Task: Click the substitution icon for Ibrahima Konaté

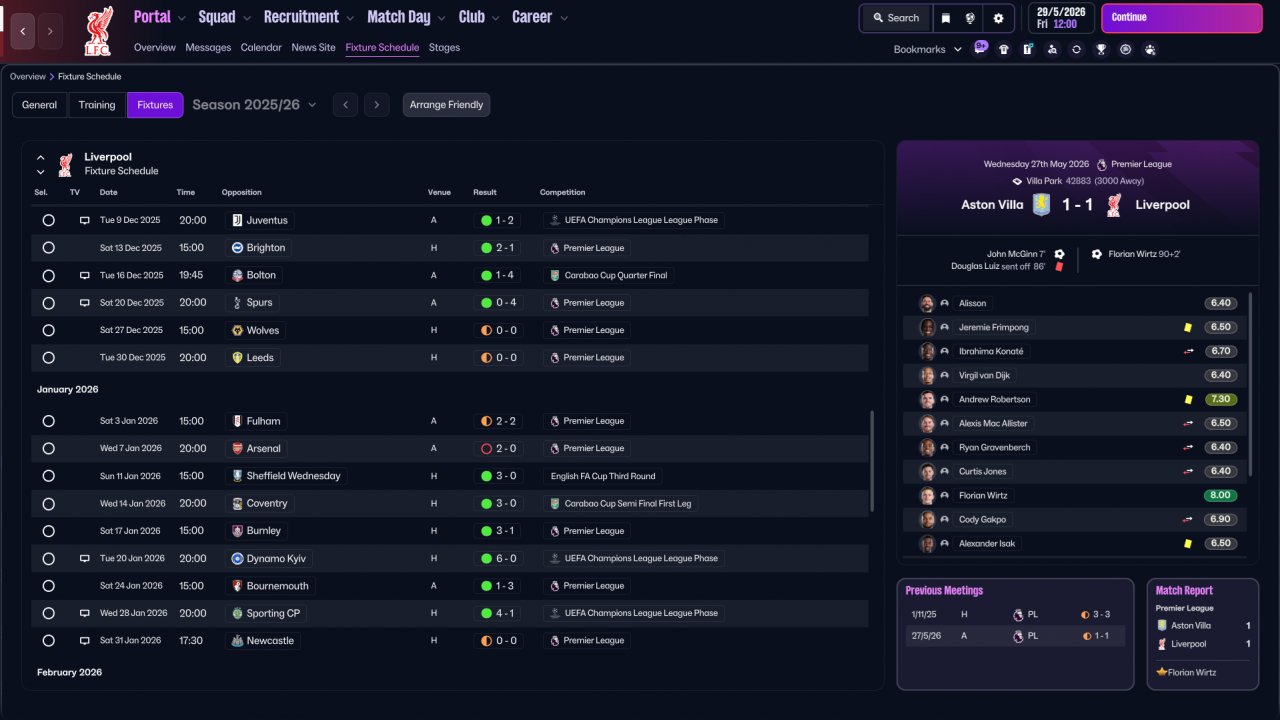Action: (1189, 351)
